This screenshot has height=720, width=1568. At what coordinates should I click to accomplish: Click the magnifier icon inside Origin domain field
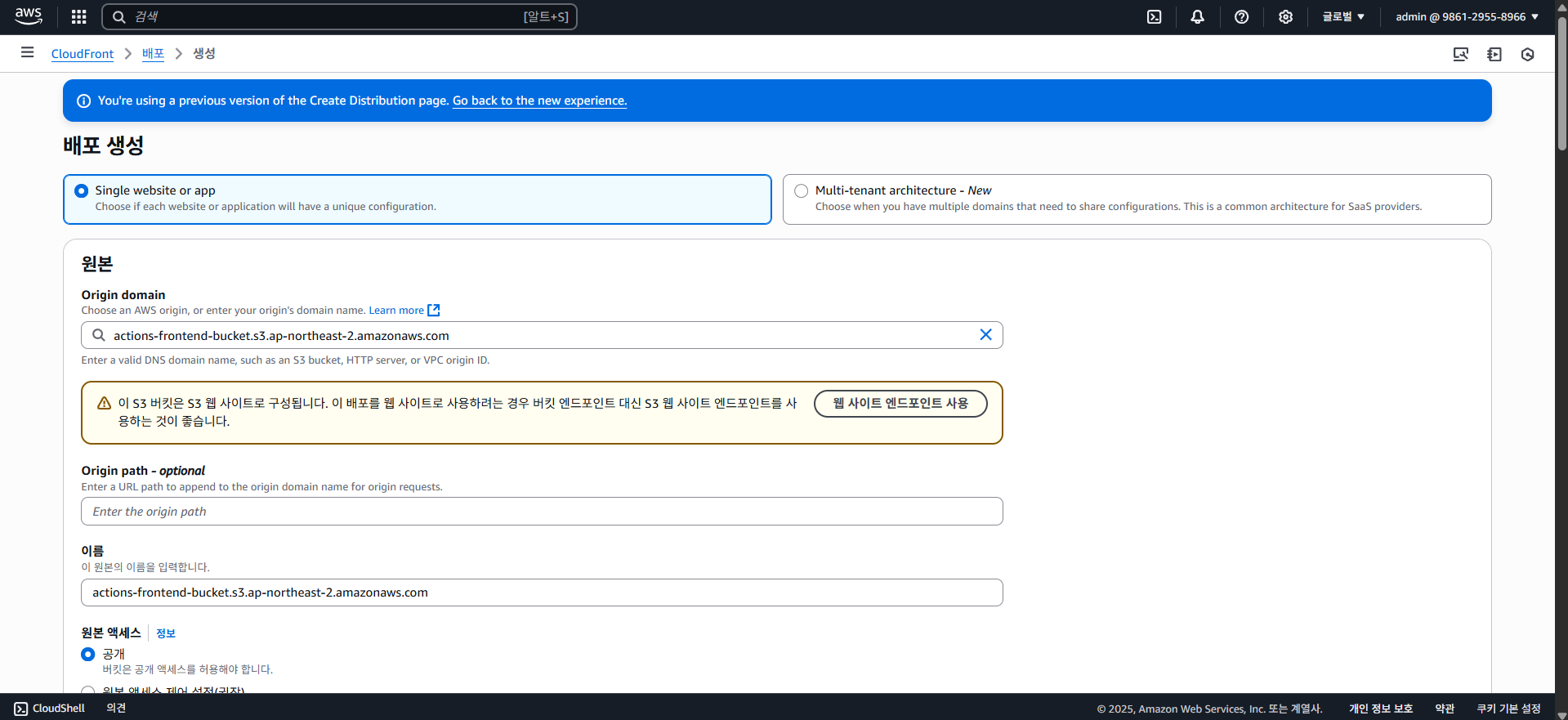pos(99,335)
